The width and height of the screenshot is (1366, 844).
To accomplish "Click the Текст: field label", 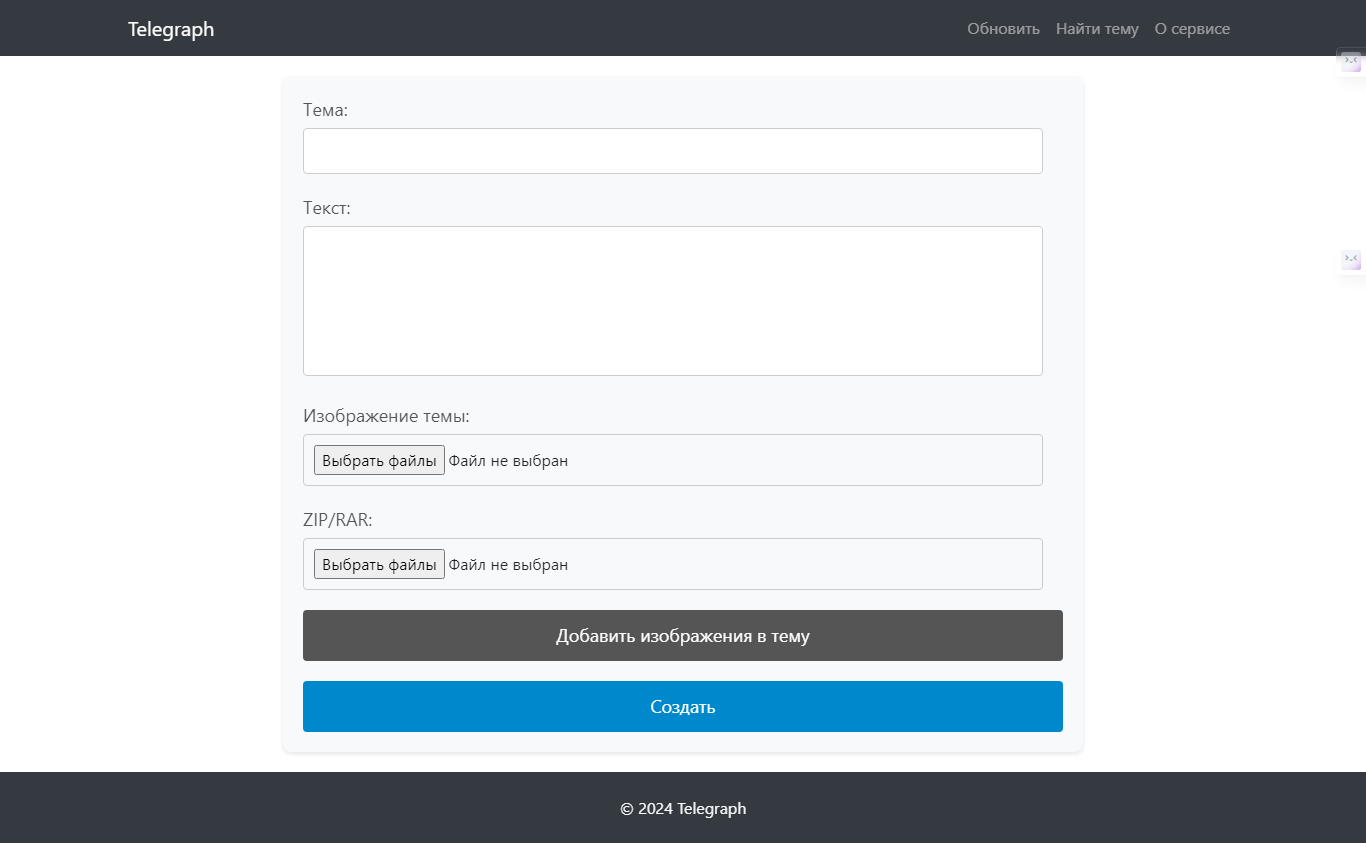I will [327, 208].
